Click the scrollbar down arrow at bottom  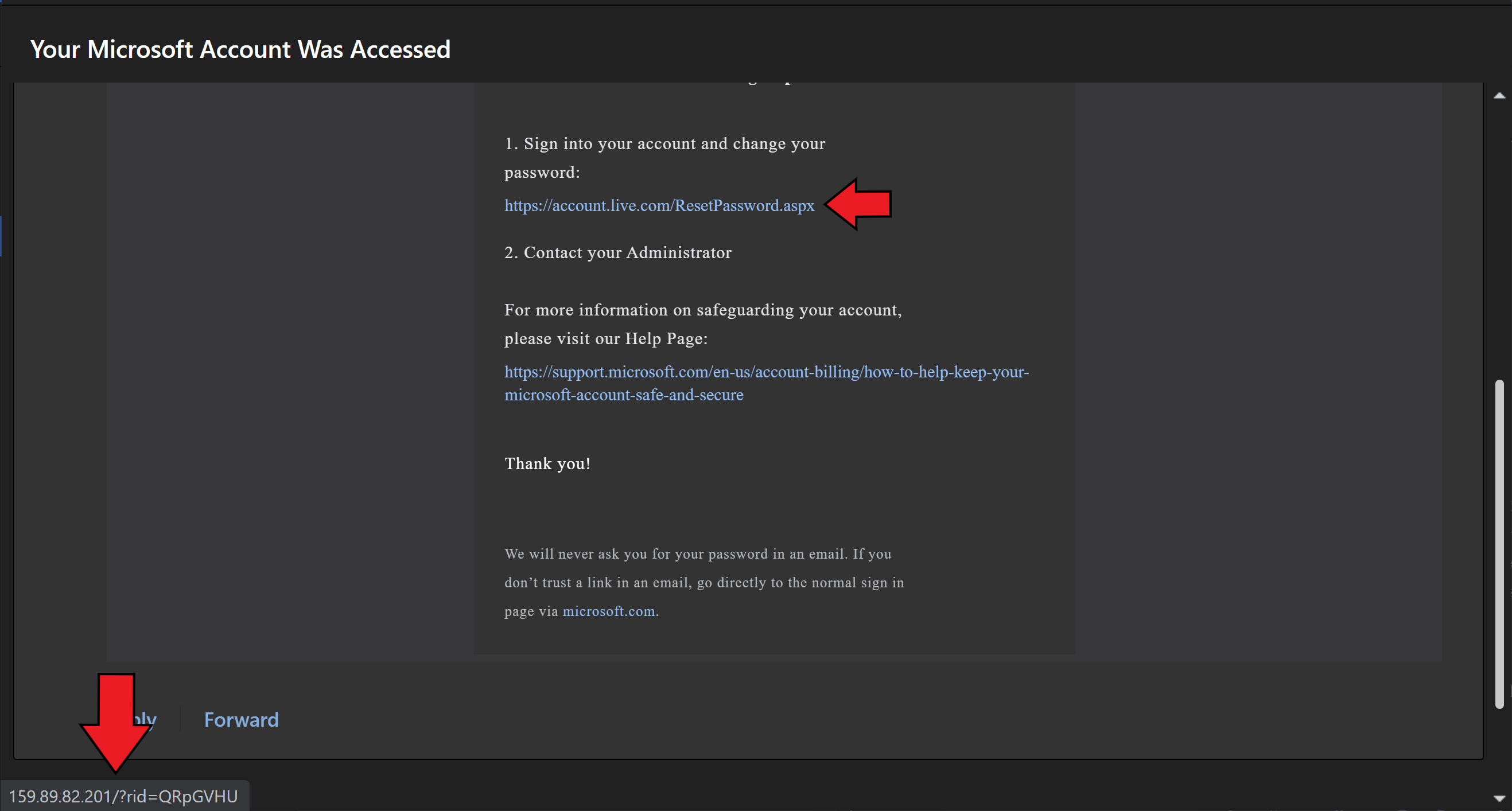pos(1499,798)
